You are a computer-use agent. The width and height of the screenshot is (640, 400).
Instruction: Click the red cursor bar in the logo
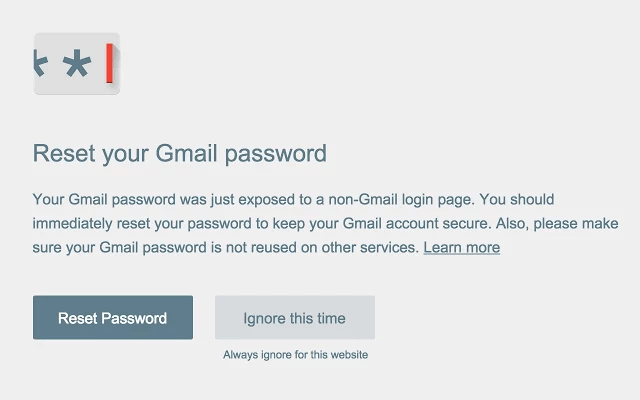coord(109,63)
